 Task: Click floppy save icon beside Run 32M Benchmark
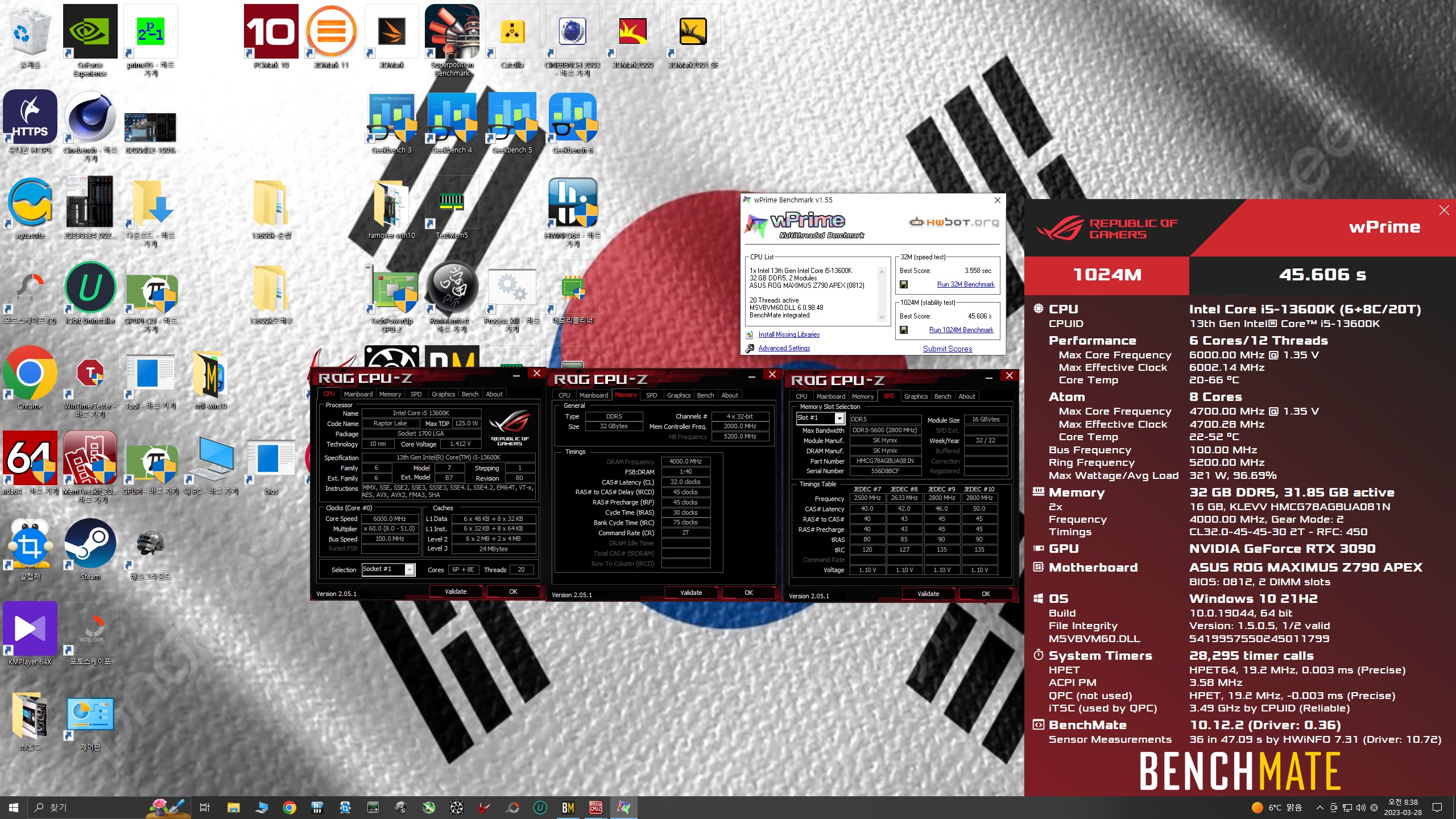[904, 284]
